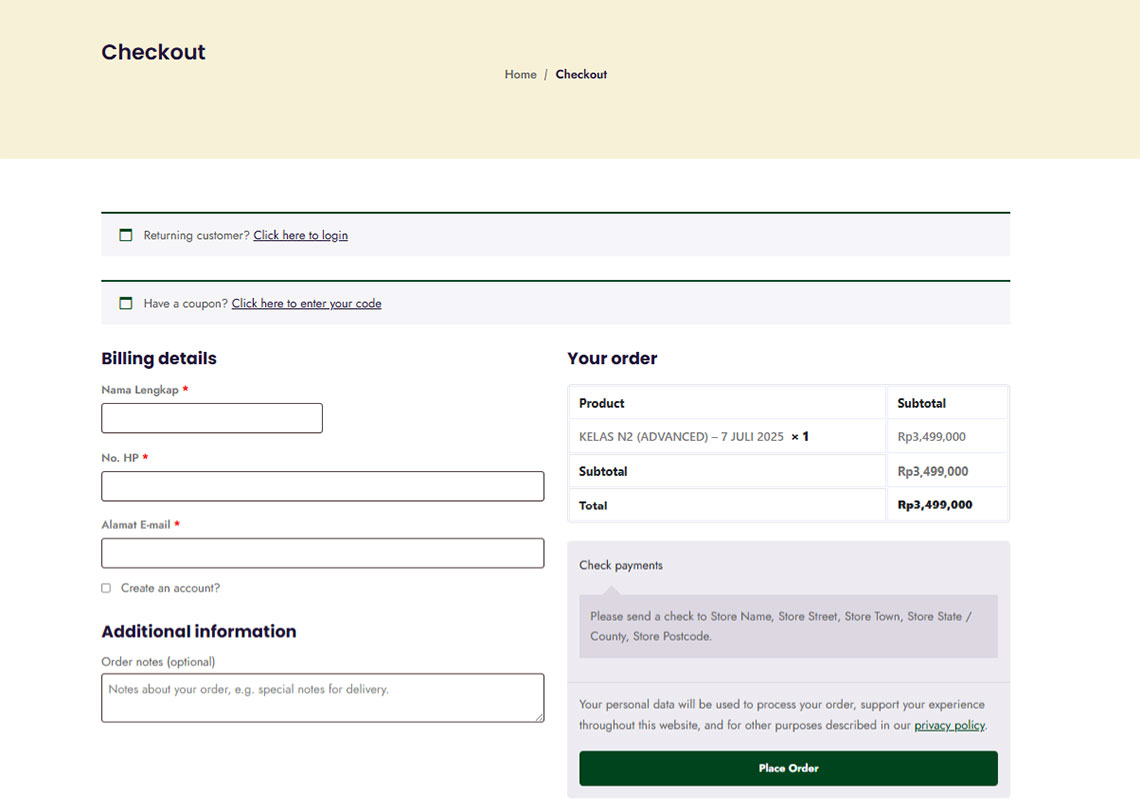Image resolution: width=1140 pixels, height=806 pixels.
Task: Go to Home in the breadcrumb
Action: point(521,74)
